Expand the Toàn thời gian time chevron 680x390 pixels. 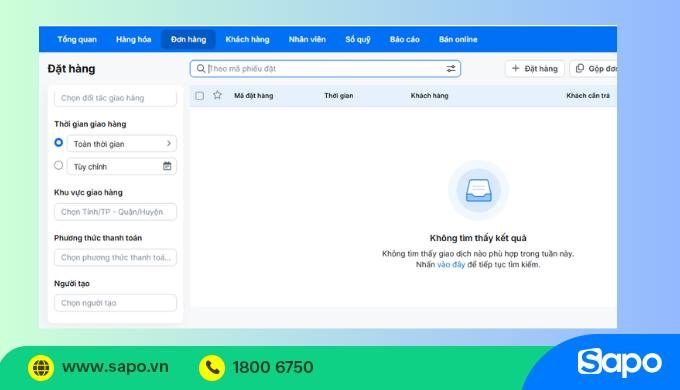point(169,143)
